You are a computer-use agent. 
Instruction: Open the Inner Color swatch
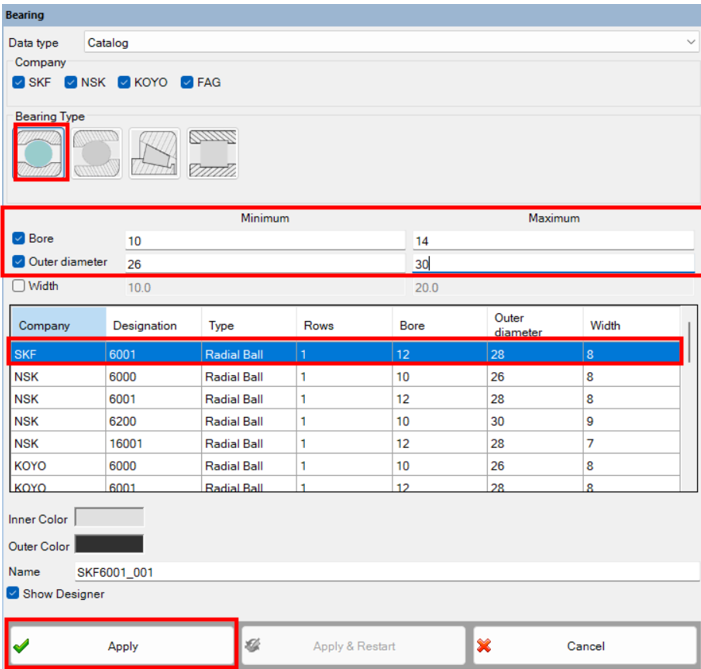point(109,517)
